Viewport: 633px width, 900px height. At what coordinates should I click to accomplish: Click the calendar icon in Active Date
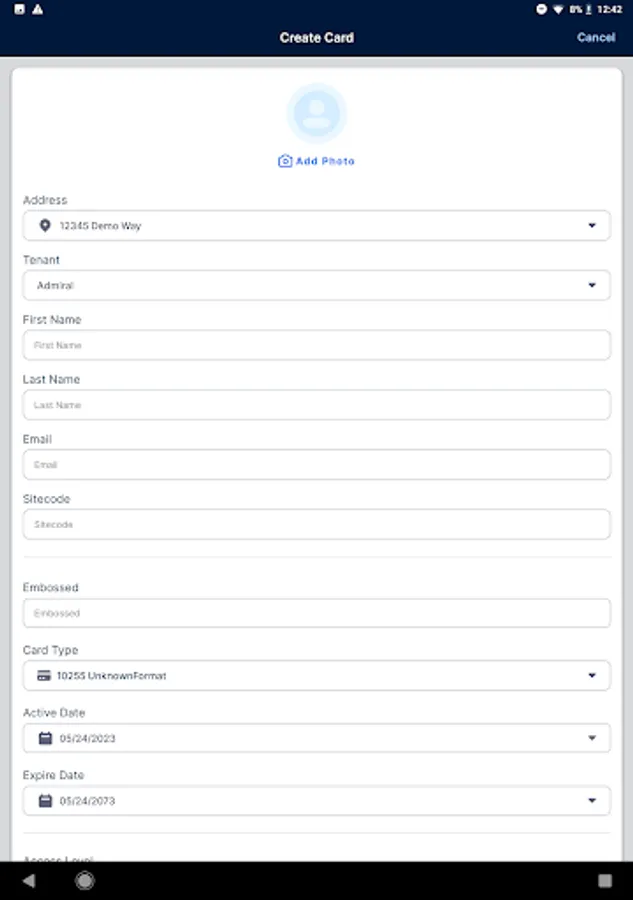44,738
